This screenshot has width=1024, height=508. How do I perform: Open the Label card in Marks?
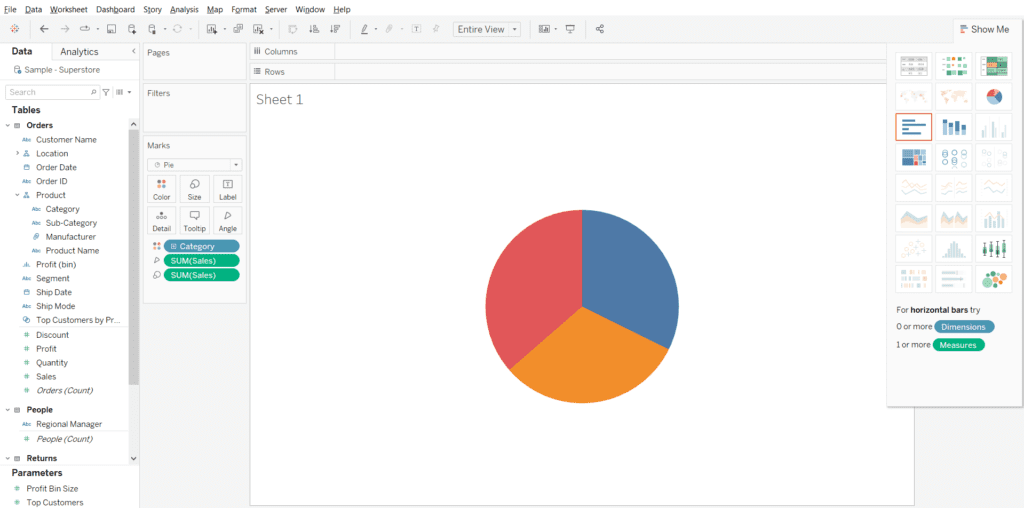click(x=228, y=189)
